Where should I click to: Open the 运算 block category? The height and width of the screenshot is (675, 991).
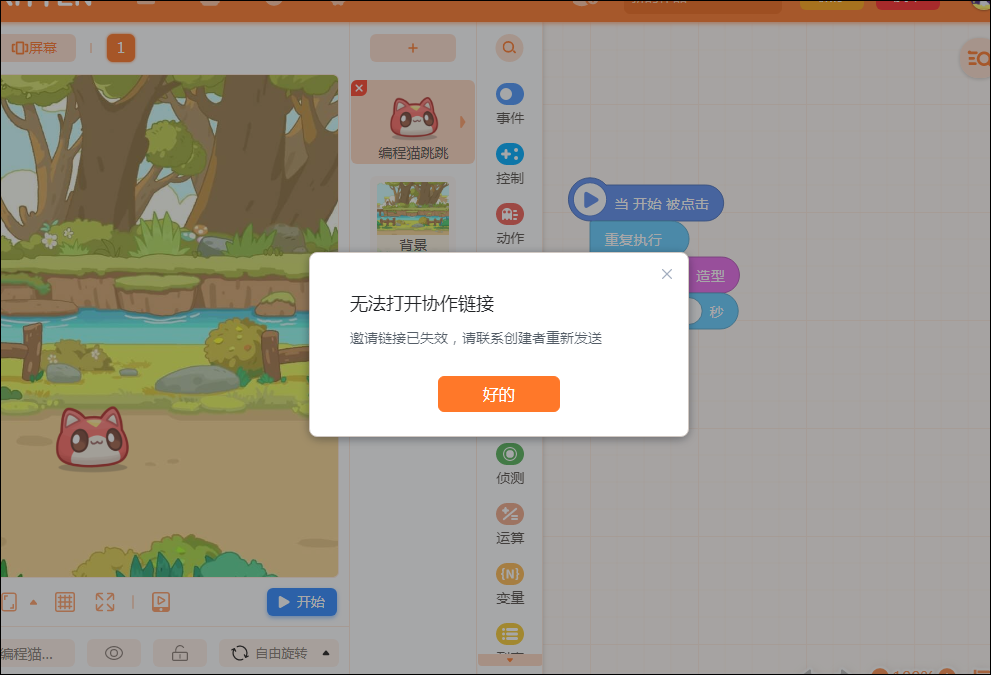(510, 525)
